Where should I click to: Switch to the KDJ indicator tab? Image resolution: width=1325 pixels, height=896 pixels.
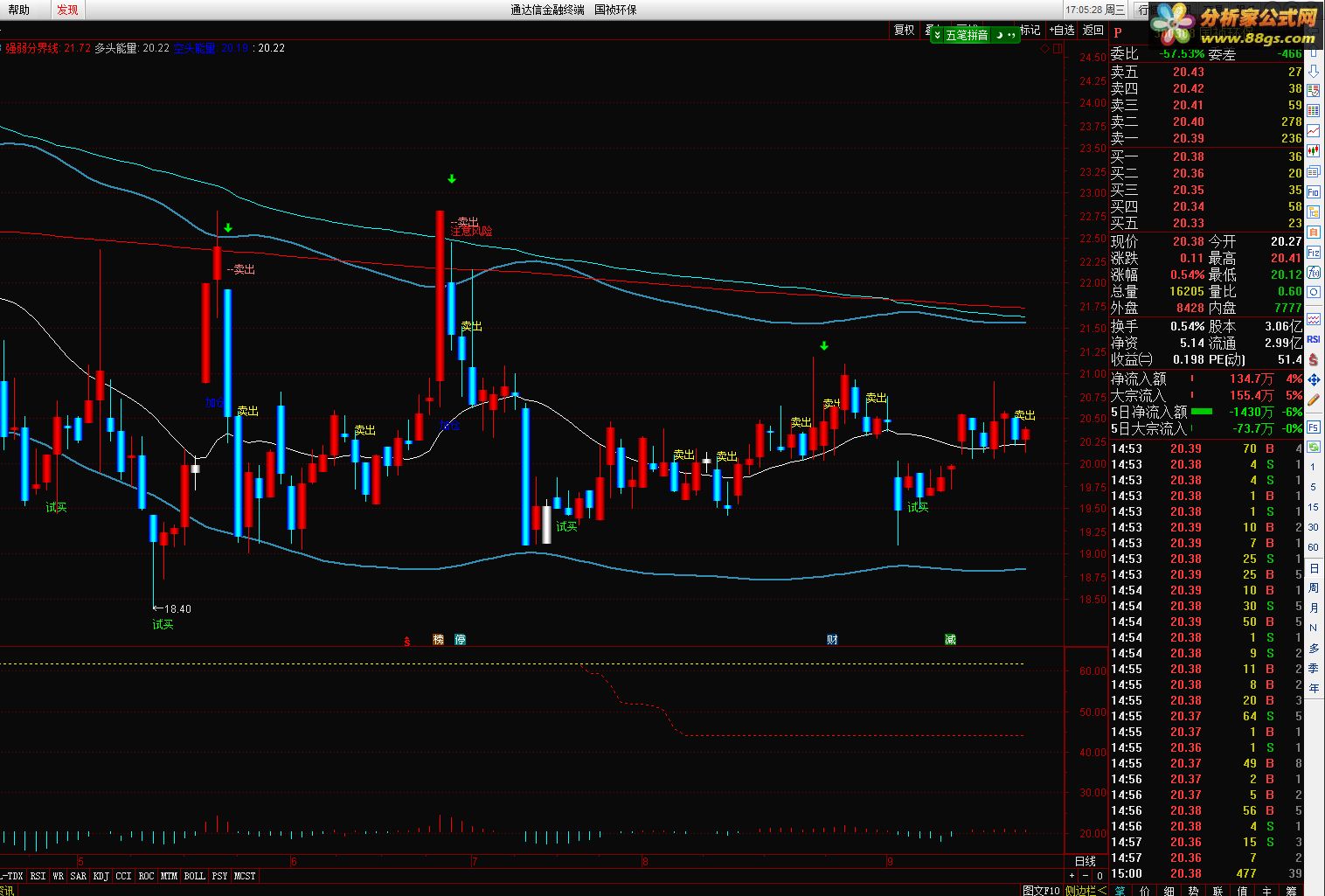click(x=101, y=876)
